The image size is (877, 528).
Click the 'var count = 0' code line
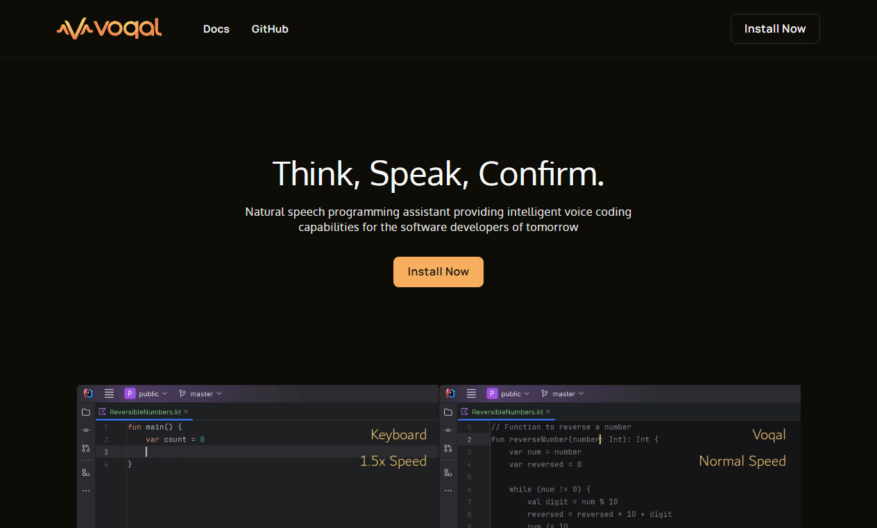175,440
